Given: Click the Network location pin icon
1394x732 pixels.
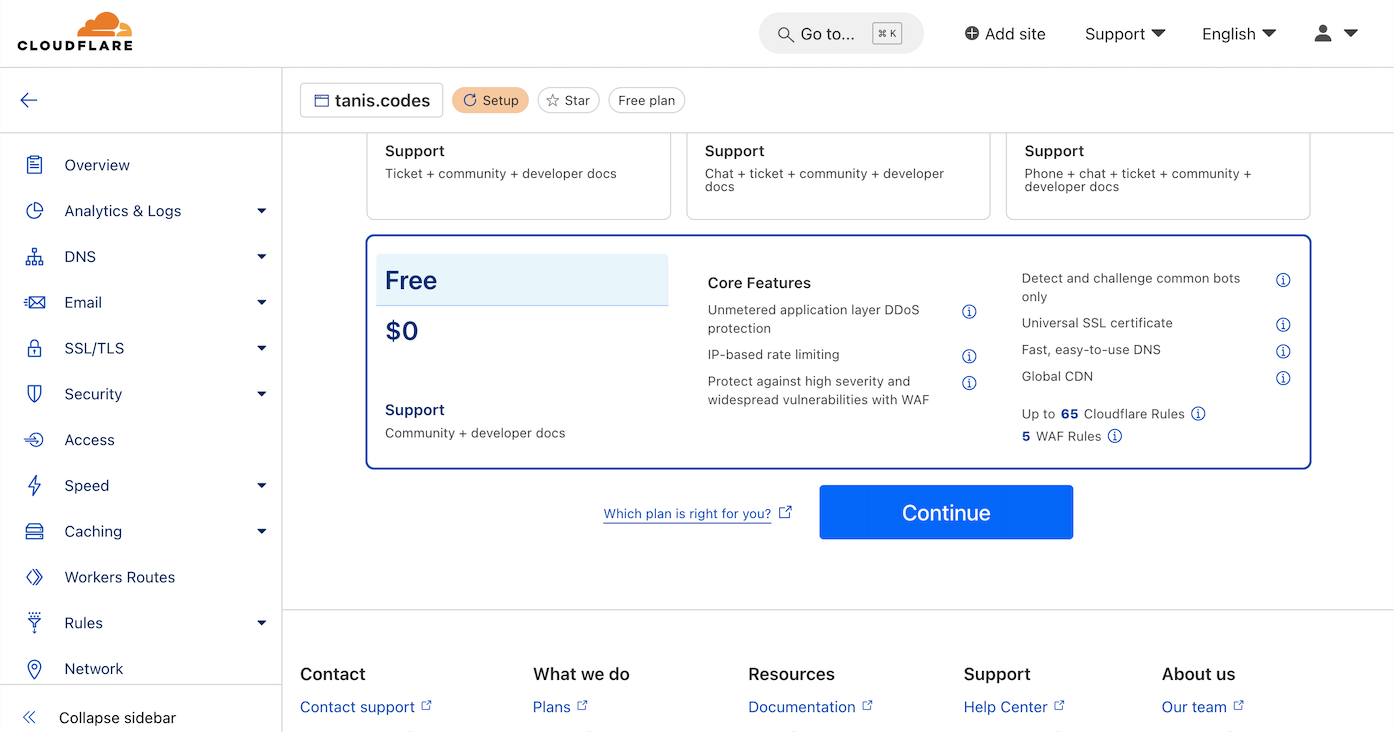Looking at the screenshot, I should coord(33,668).
